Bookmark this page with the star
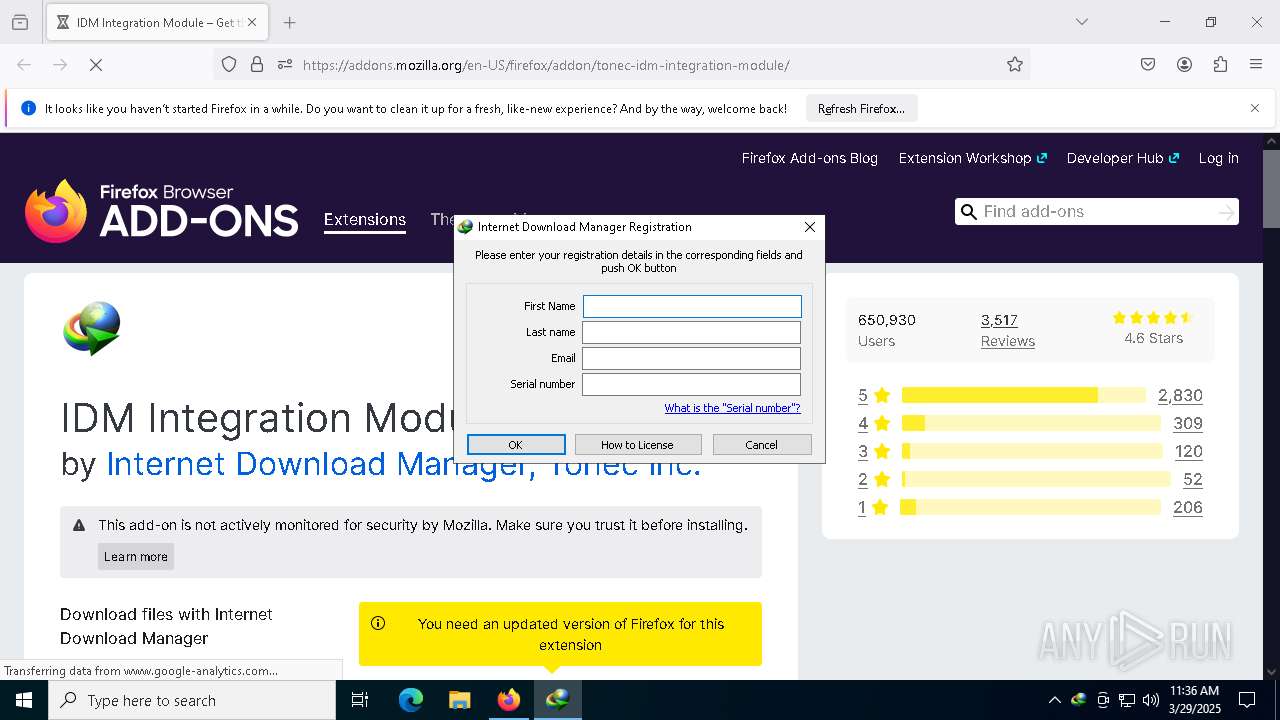This screenshot has width=1280, height=720. (1015, 65)
